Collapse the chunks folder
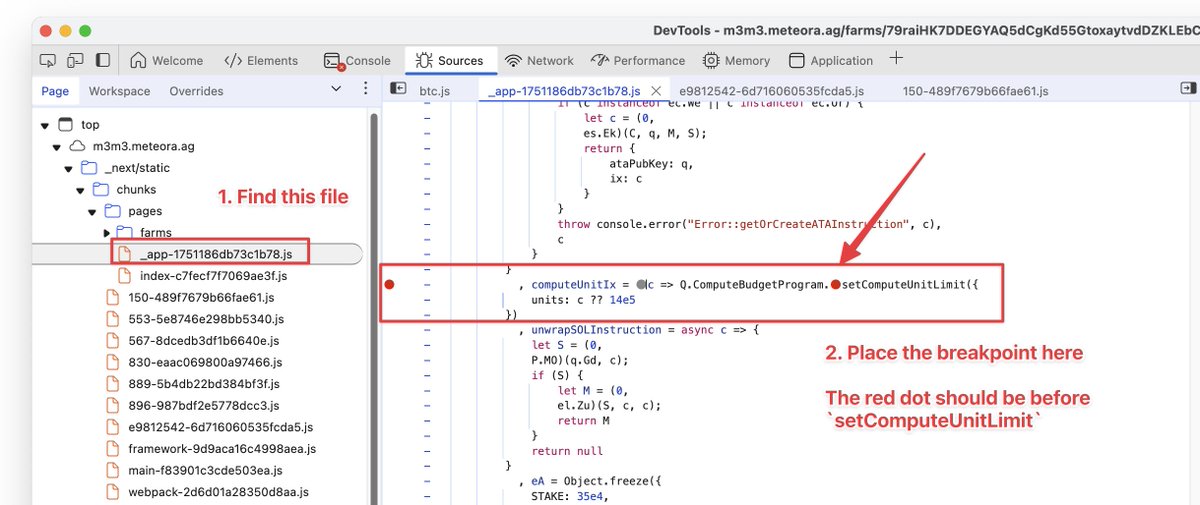The width and height of the screenshot is (1200, 505). click(x=81, y=189)
